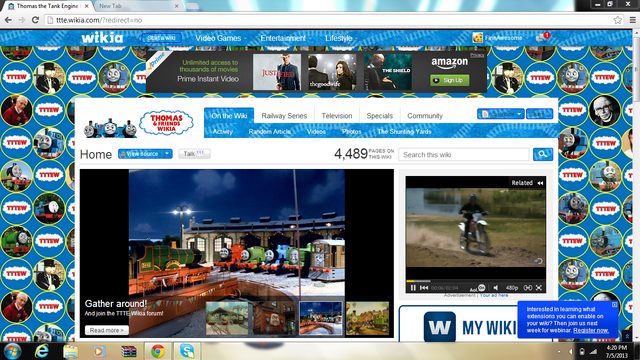Open the Television tab

click(337, 116)
